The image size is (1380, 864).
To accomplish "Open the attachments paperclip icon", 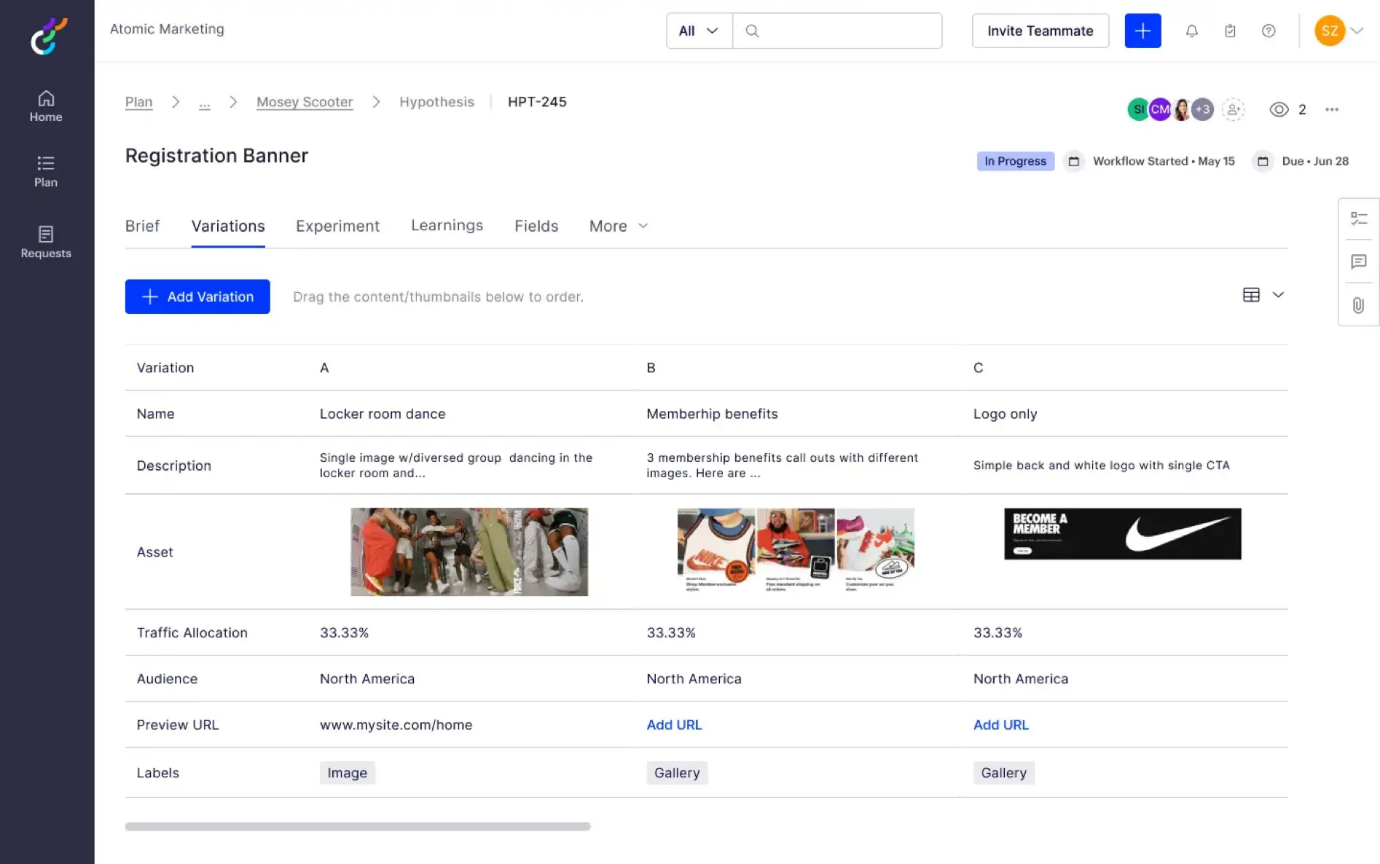I will pyautogui.click(x=1358, y=305).
